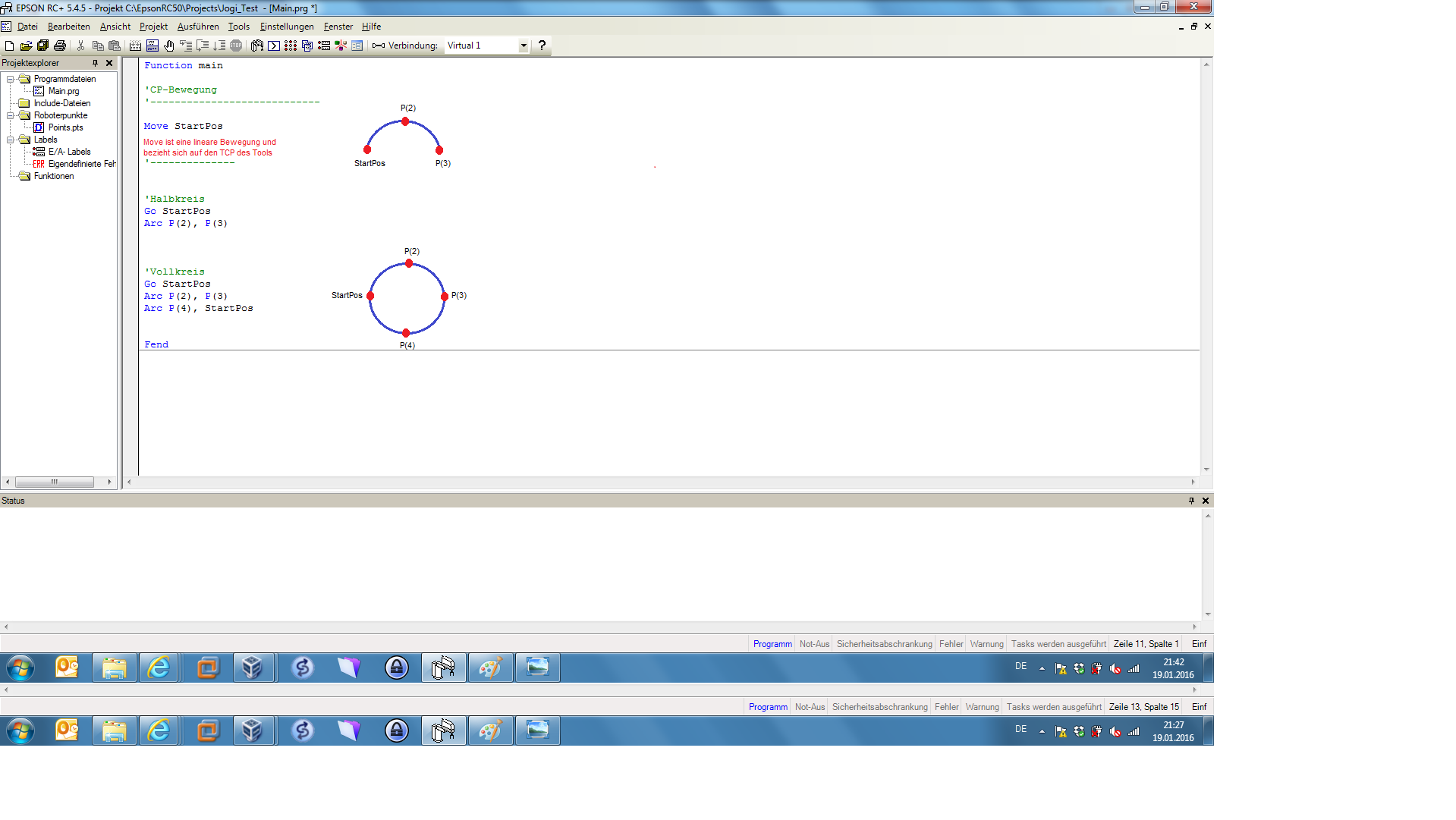Open the Tools menu
Viewport: 1456px width, 820px height.
238,27
